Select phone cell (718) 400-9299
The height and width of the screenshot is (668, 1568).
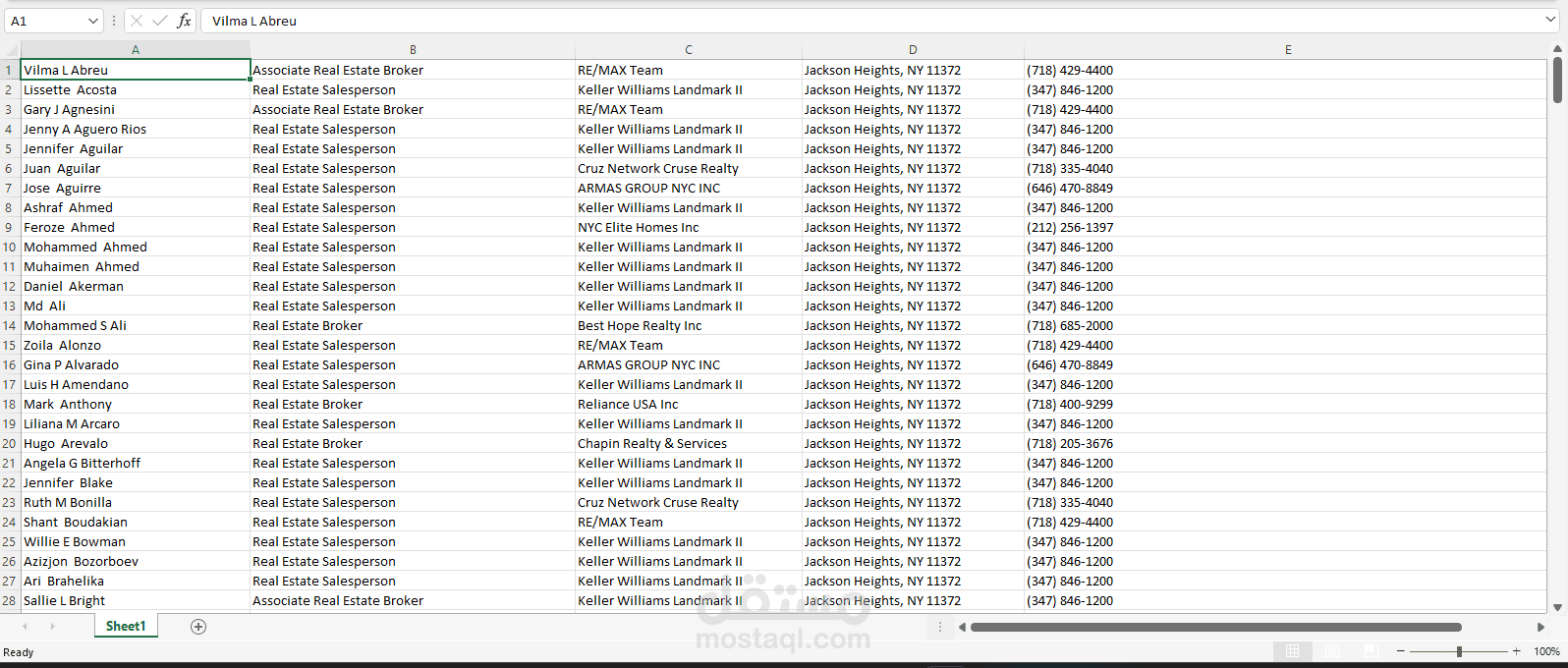click(x=1286, y=404)
